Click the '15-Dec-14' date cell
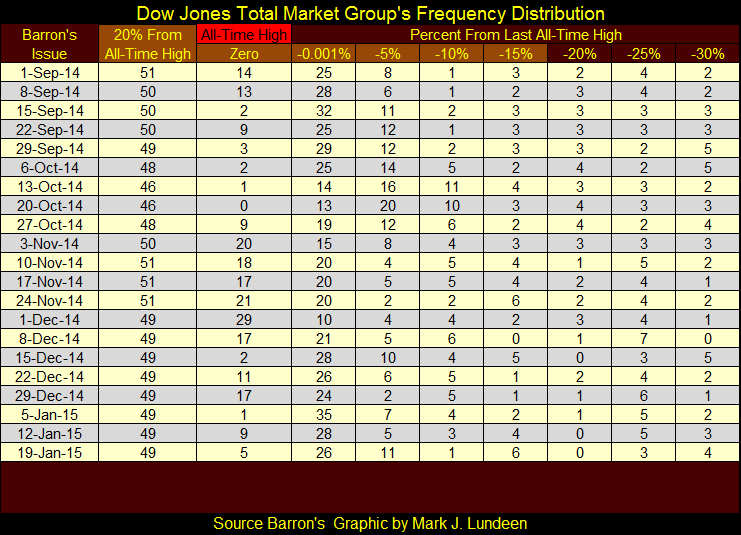Viewport: 741px width, 535px height. [50, 358]
